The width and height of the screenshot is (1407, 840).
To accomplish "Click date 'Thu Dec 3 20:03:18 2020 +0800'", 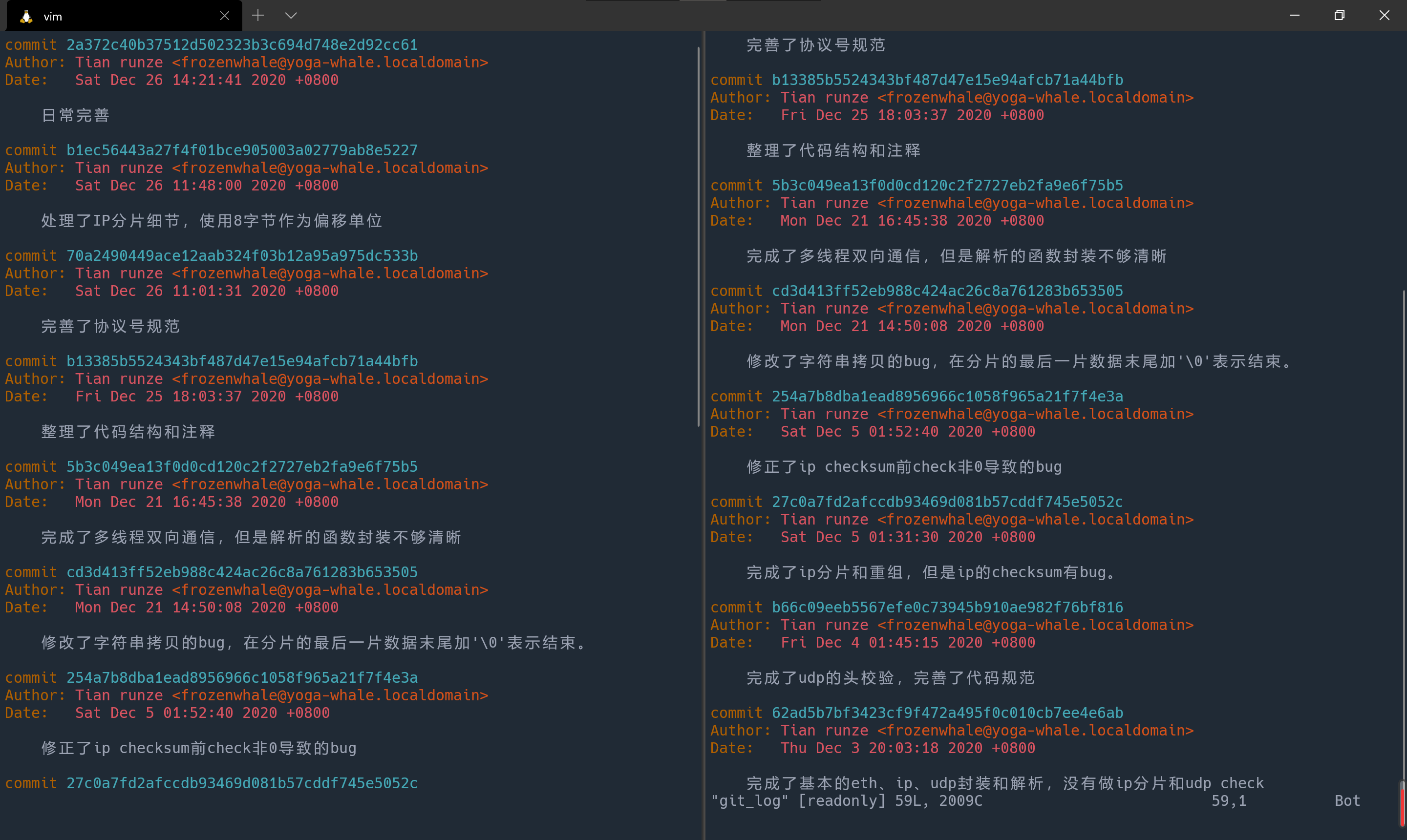I will pos(908,748).
